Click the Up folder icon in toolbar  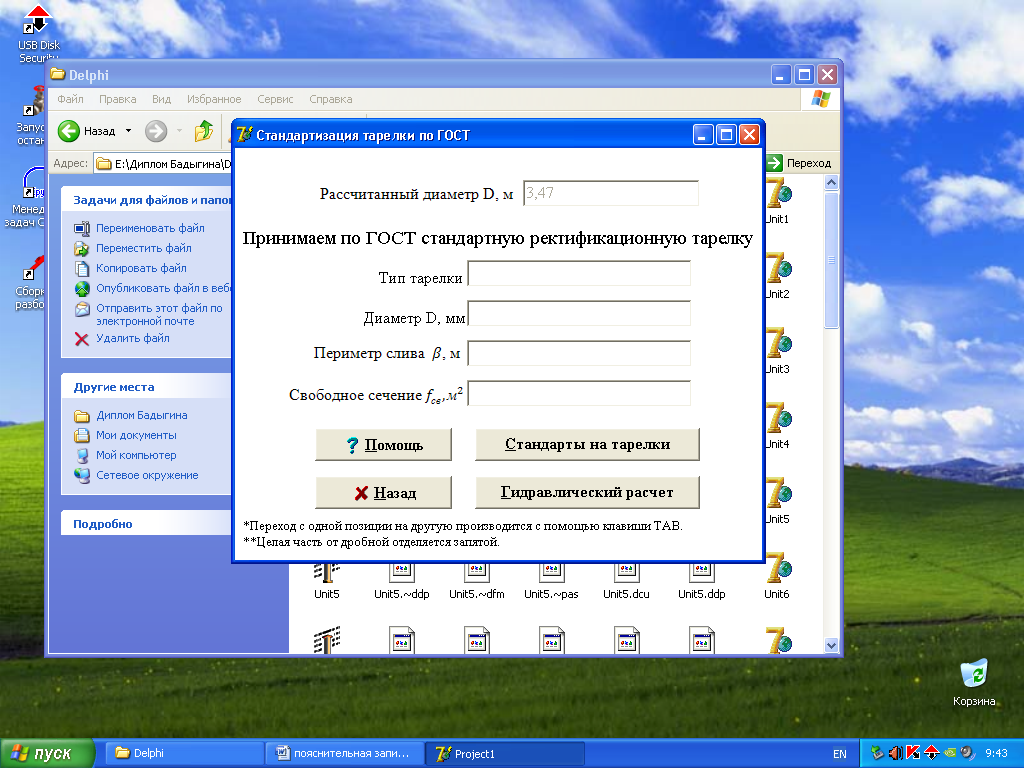(204, 131)
